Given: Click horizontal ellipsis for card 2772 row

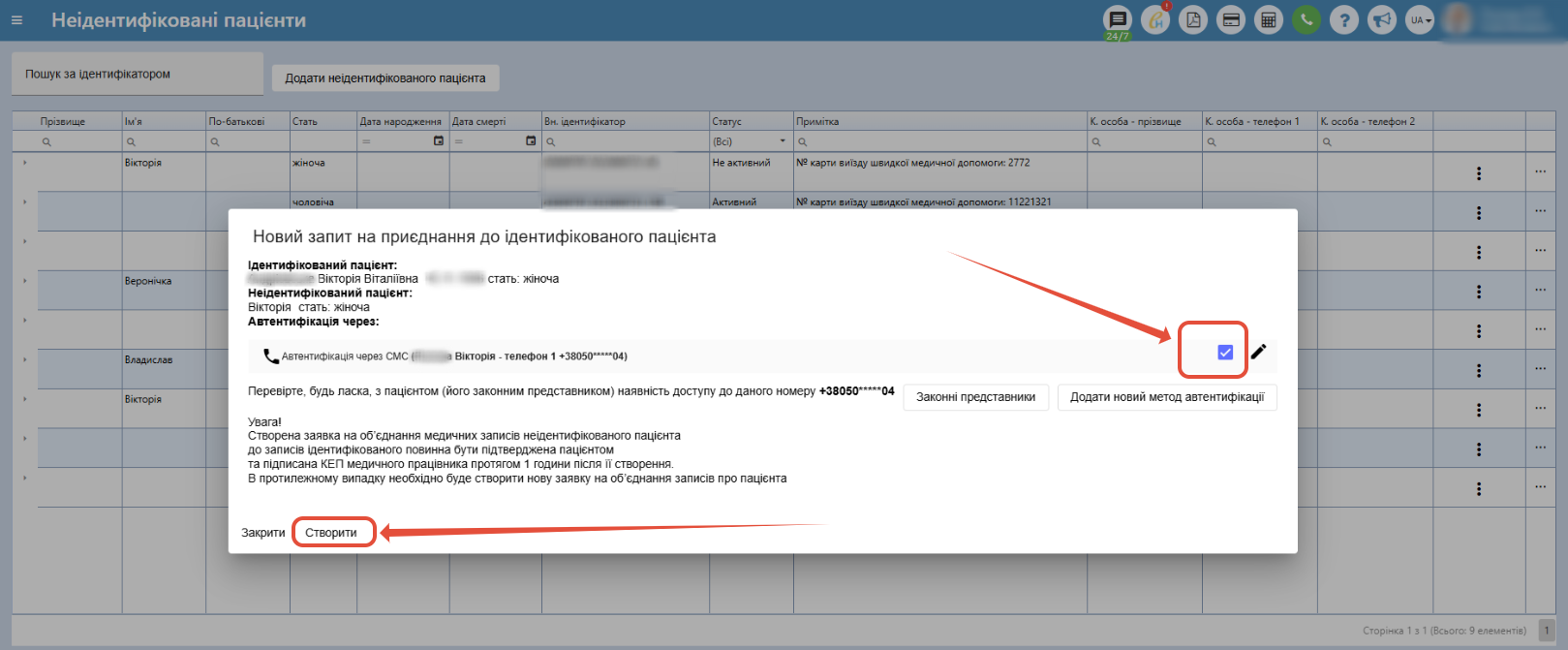Looking at the screenshot, I should (1541, 171).
